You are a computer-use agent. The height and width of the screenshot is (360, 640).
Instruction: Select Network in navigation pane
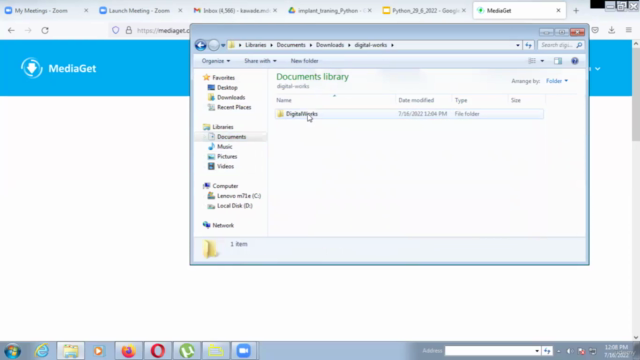coord(223,225)
